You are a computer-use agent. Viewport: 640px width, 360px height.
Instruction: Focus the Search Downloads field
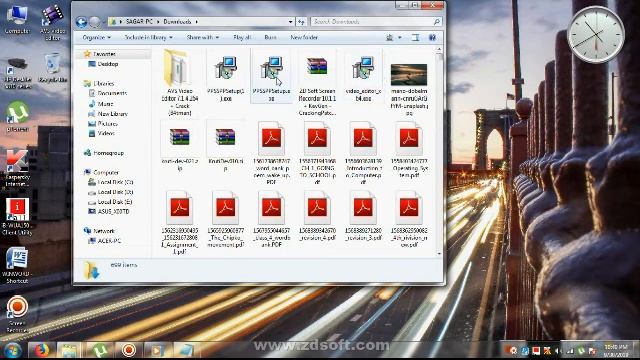(376, 22)
